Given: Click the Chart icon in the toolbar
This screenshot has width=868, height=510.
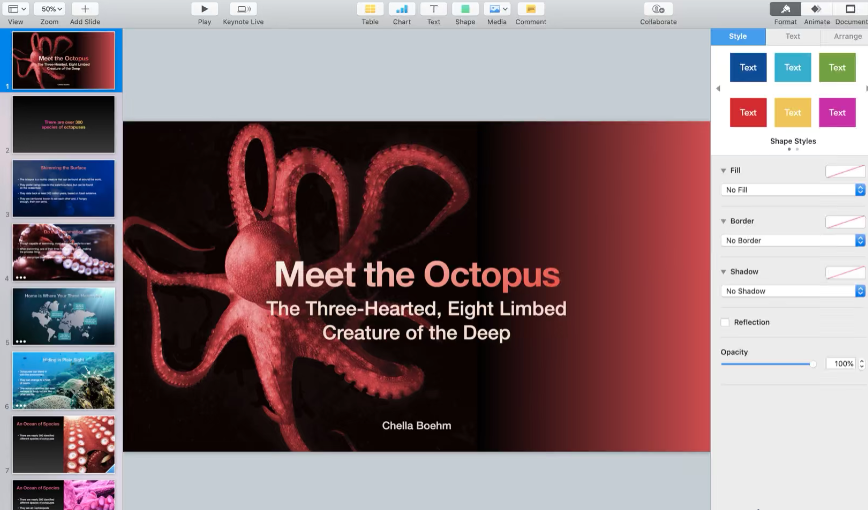Looking at the screenshot, I should point(401,9).
